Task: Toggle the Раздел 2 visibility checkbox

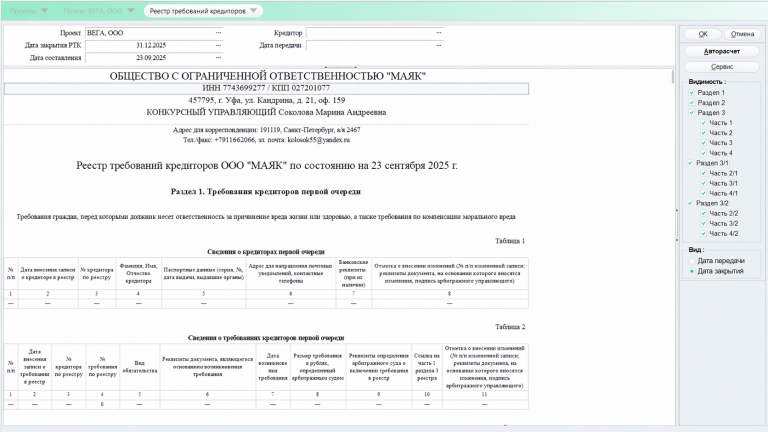Action: (x=692, y=103)
